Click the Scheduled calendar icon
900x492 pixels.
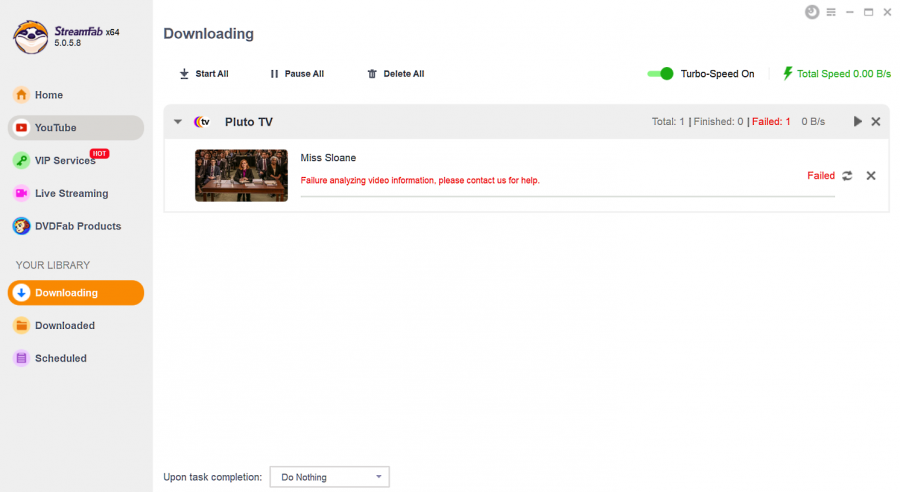pyautogui.click(x=21, y=358)
